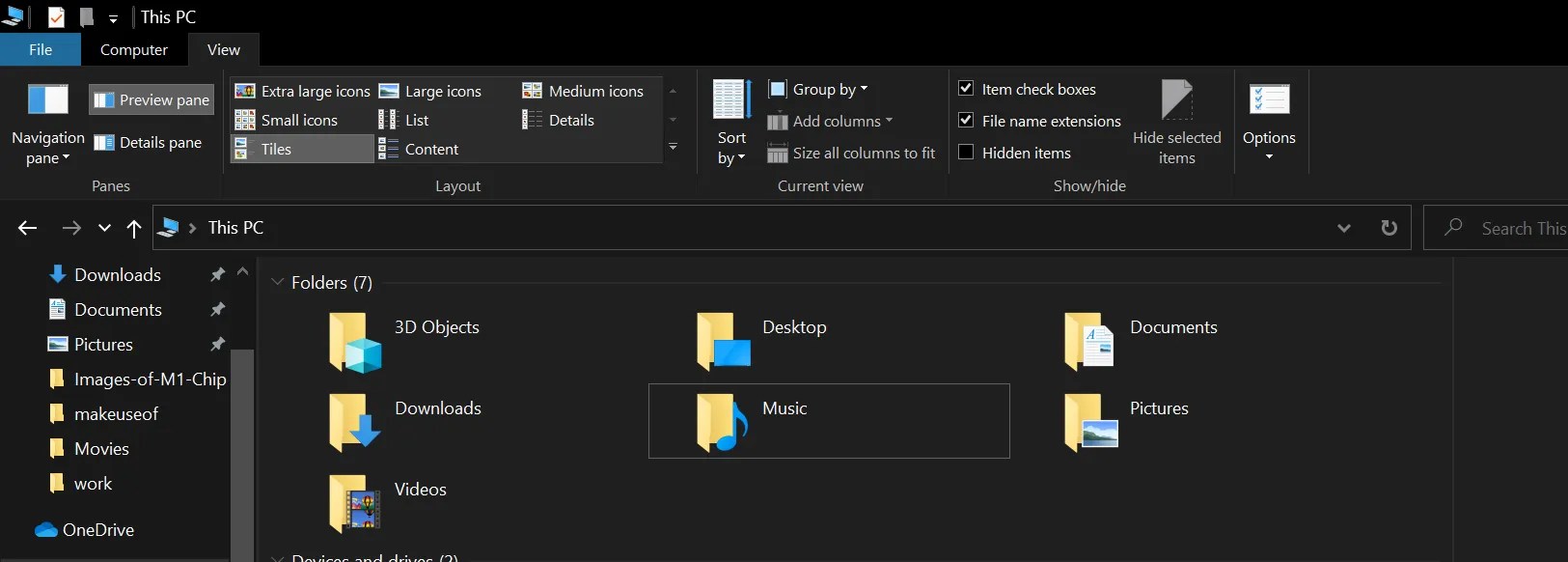1568x562 pixels.
Task: Open the work sidebar folder
Action: 93,484
